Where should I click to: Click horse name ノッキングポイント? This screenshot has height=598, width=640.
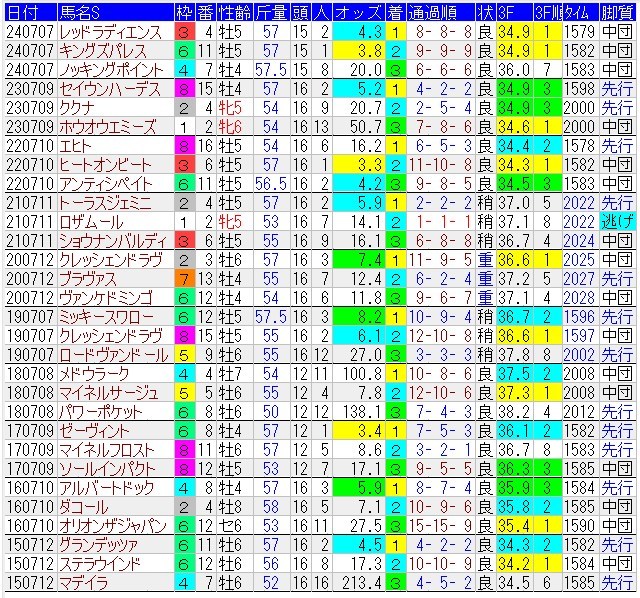pyautogui.click(x=111, y=70)
